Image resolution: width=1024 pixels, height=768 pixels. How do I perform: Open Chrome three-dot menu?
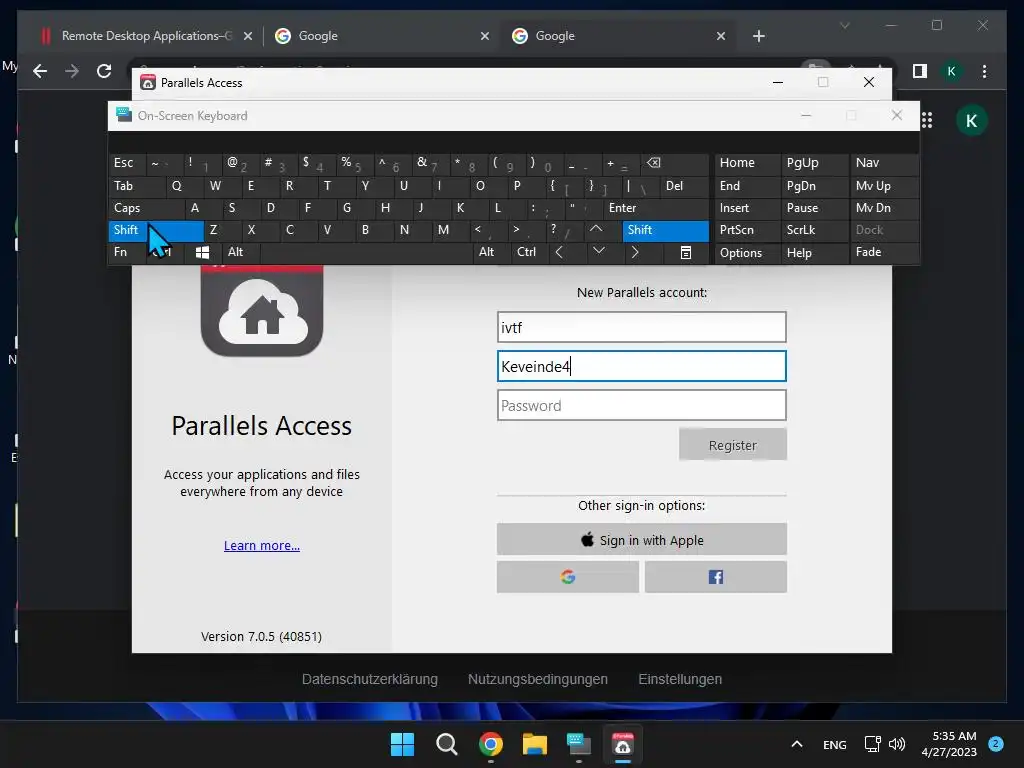(x=984, y=71)
